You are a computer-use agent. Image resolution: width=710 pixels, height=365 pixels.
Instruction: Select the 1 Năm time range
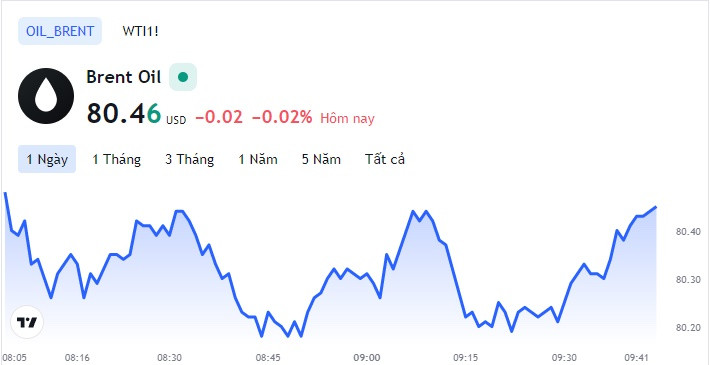(258, 159)
